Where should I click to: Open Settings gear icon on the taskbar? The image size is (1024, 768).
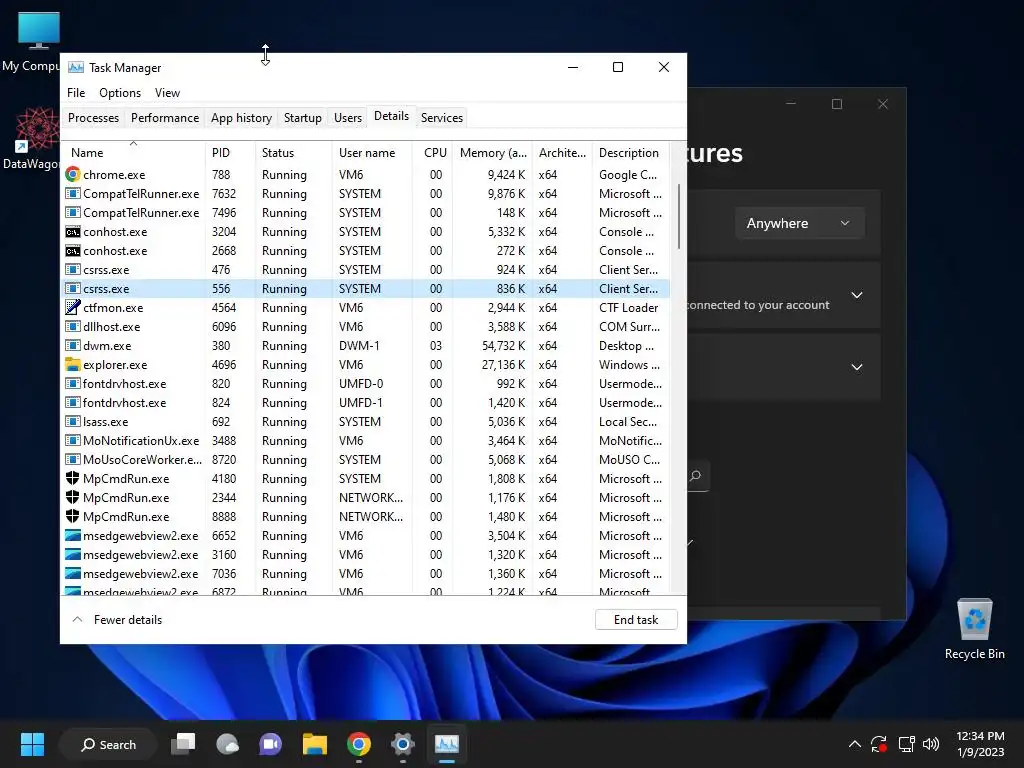(x=403, y=744)
